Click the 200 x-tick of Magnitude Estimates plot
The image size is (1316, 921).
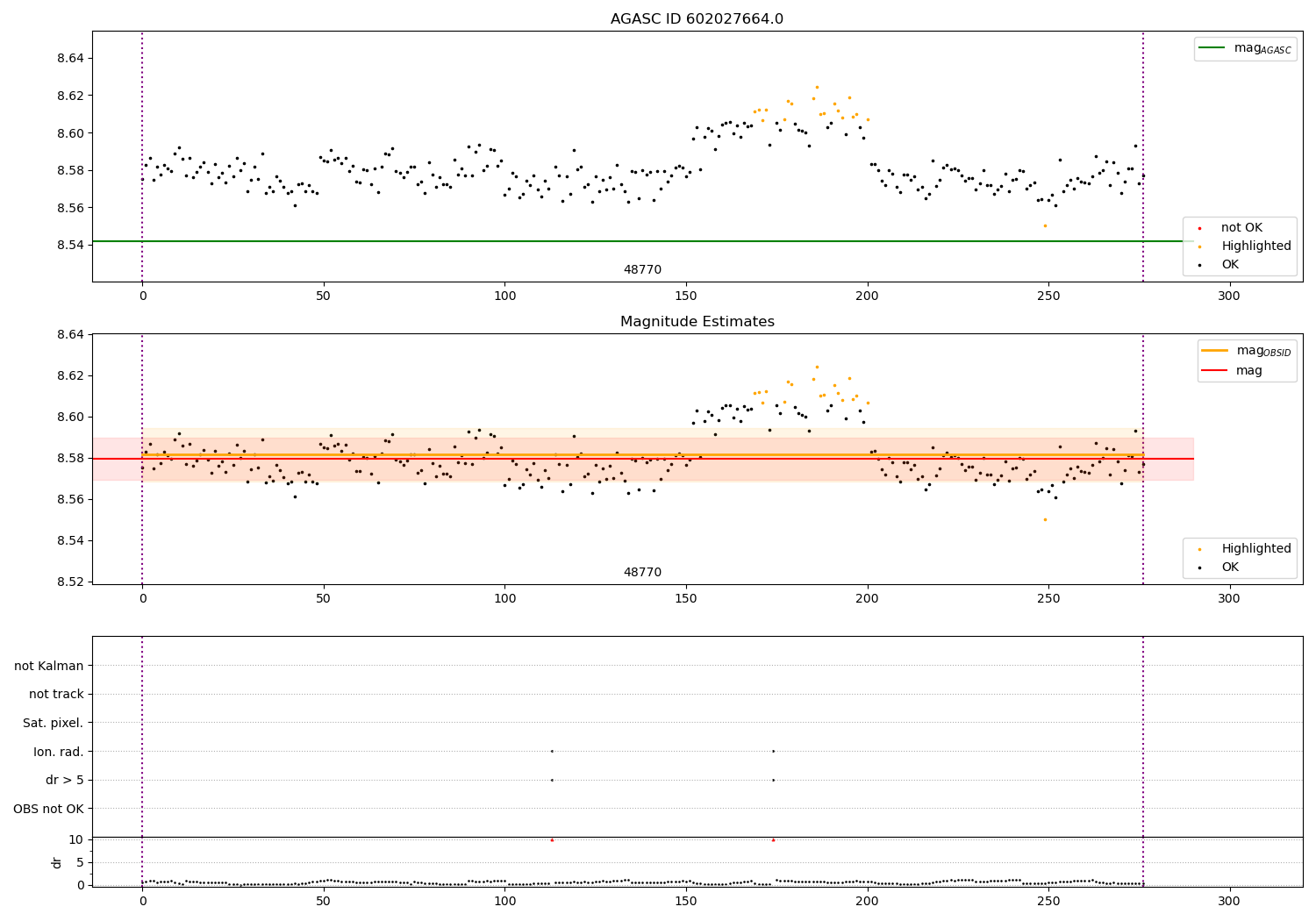coord(867,599)
